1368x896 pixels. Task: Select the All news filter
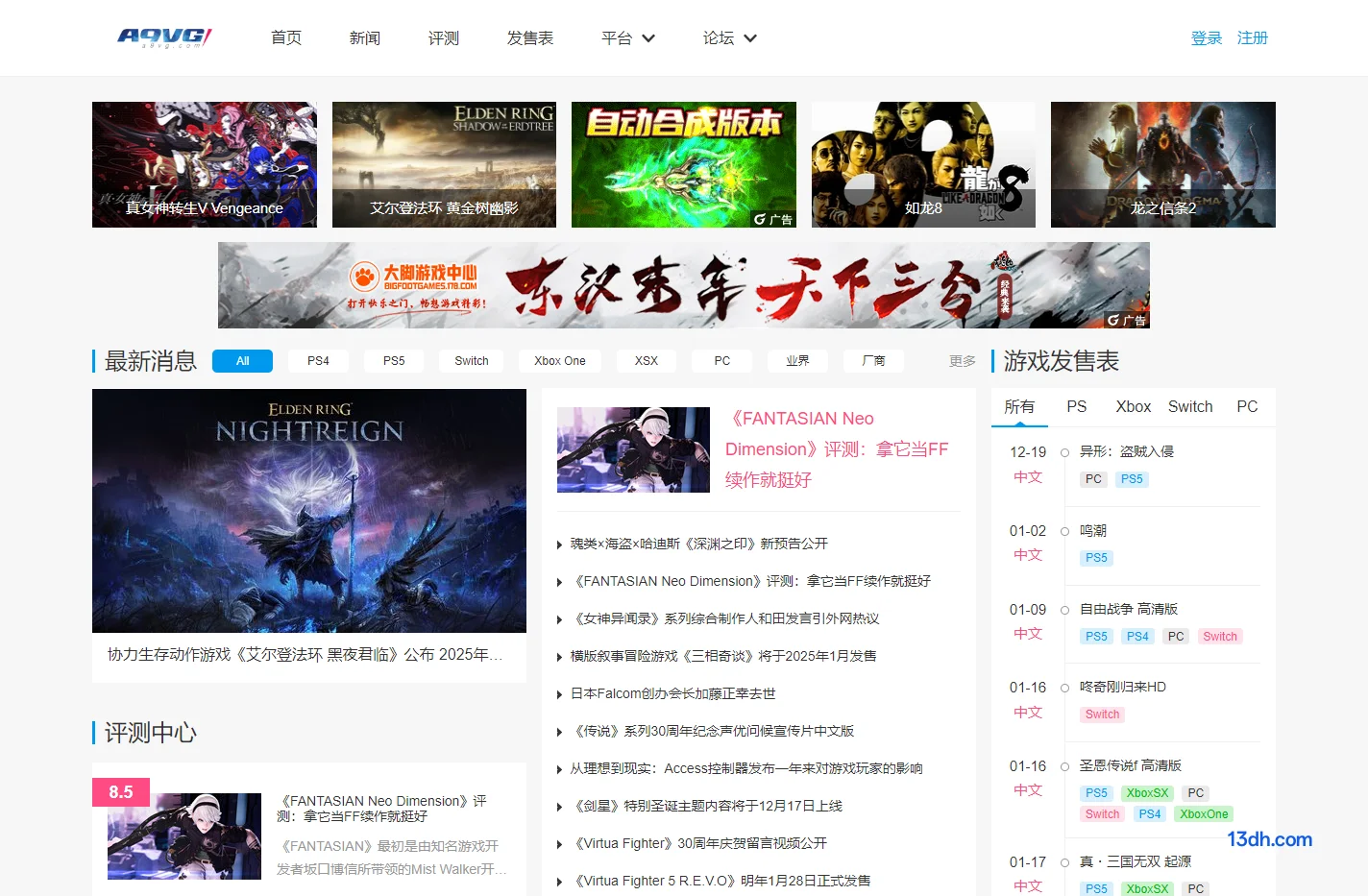242,361
